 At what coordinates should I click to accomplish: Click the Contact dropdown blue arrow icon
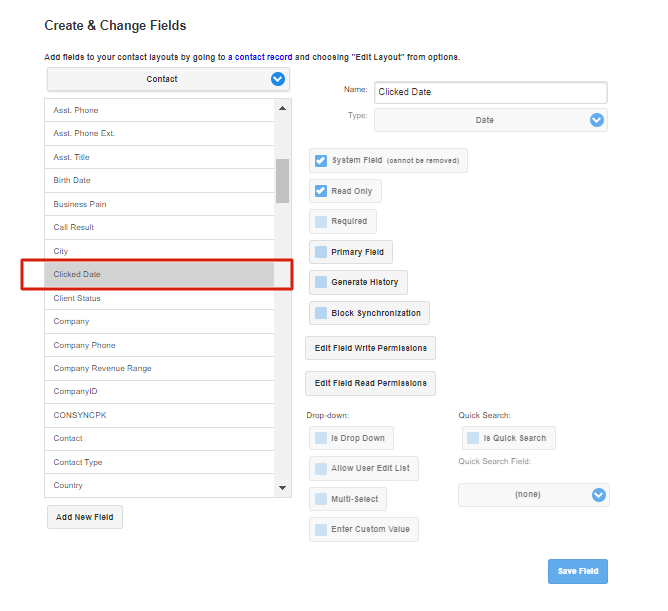pos(278,79)
